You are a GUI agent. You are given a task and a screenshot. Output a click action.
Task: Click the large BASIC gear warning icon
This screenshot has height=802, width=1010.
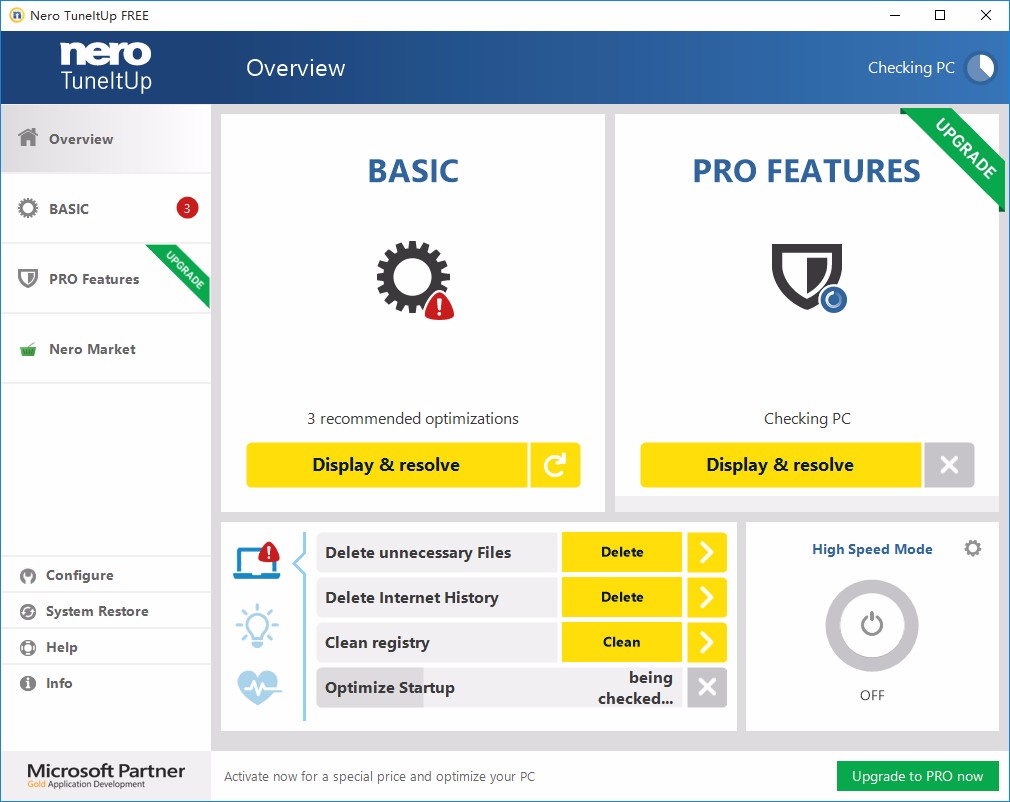415,279
